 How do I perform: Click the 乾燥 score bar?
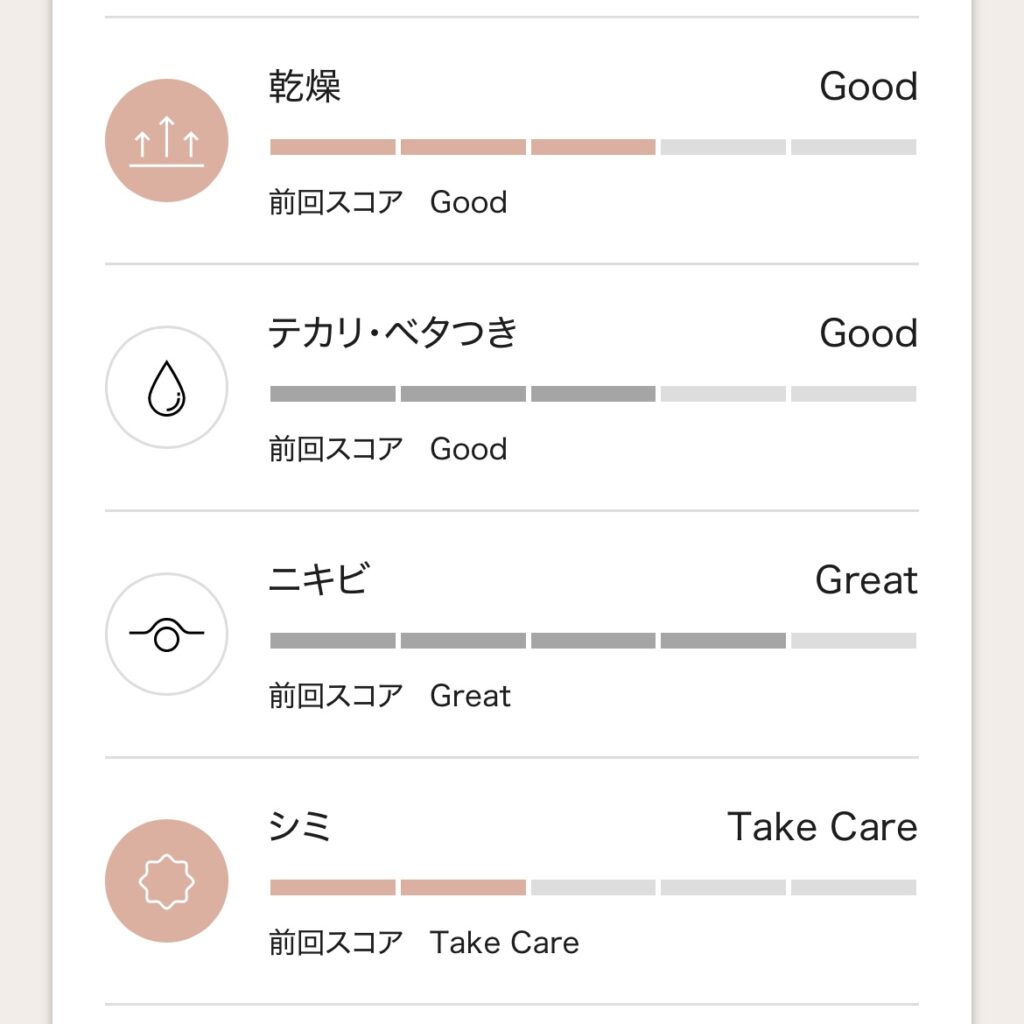click(592, 147)
